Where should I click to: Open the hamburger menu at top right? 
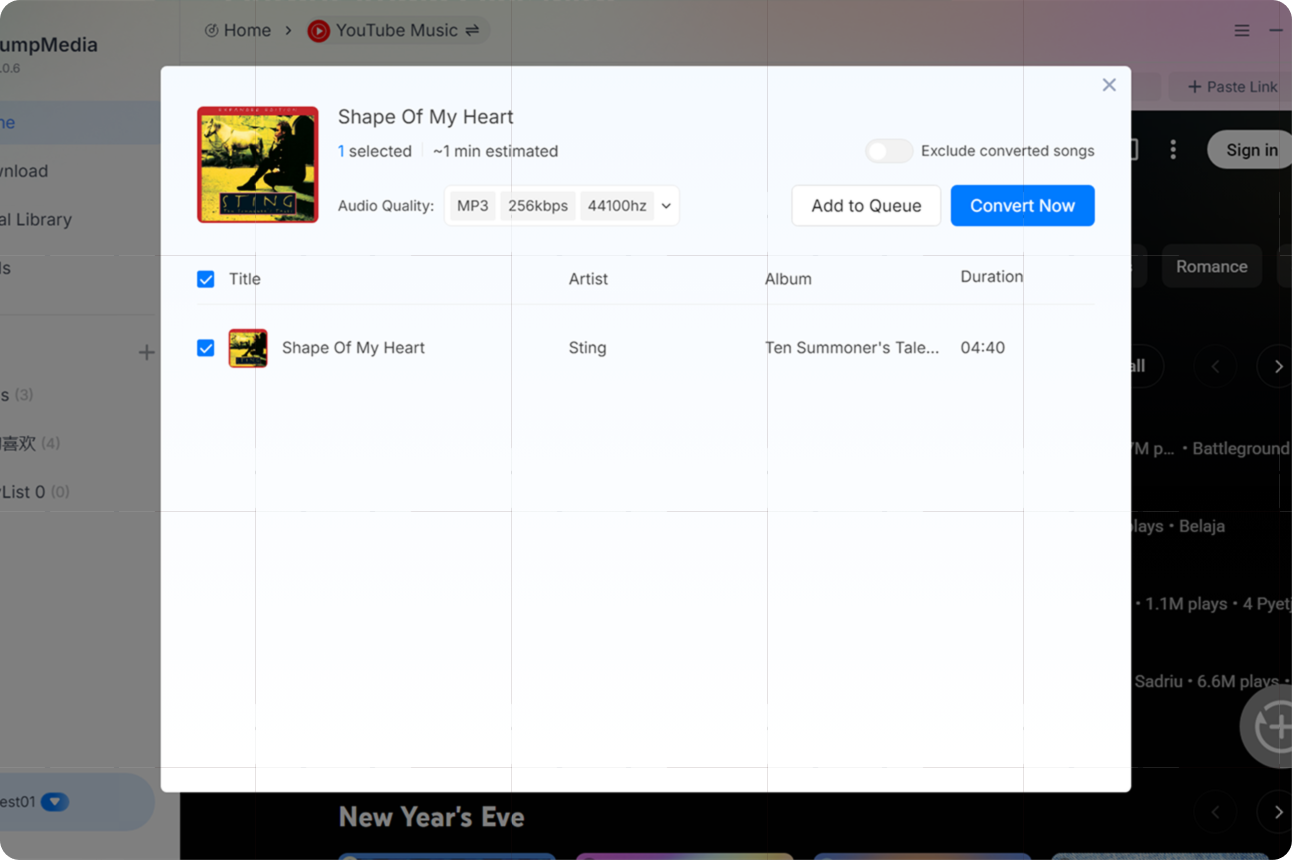(1242, 30)
